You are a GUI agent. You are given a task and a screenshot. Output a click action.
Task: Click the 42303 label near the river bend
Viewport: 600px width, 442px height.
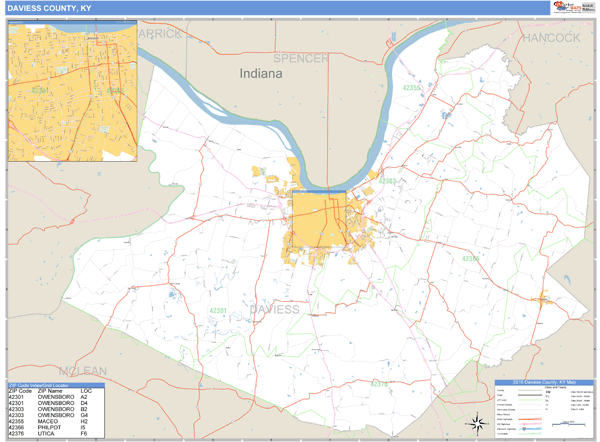pos(387,181)
